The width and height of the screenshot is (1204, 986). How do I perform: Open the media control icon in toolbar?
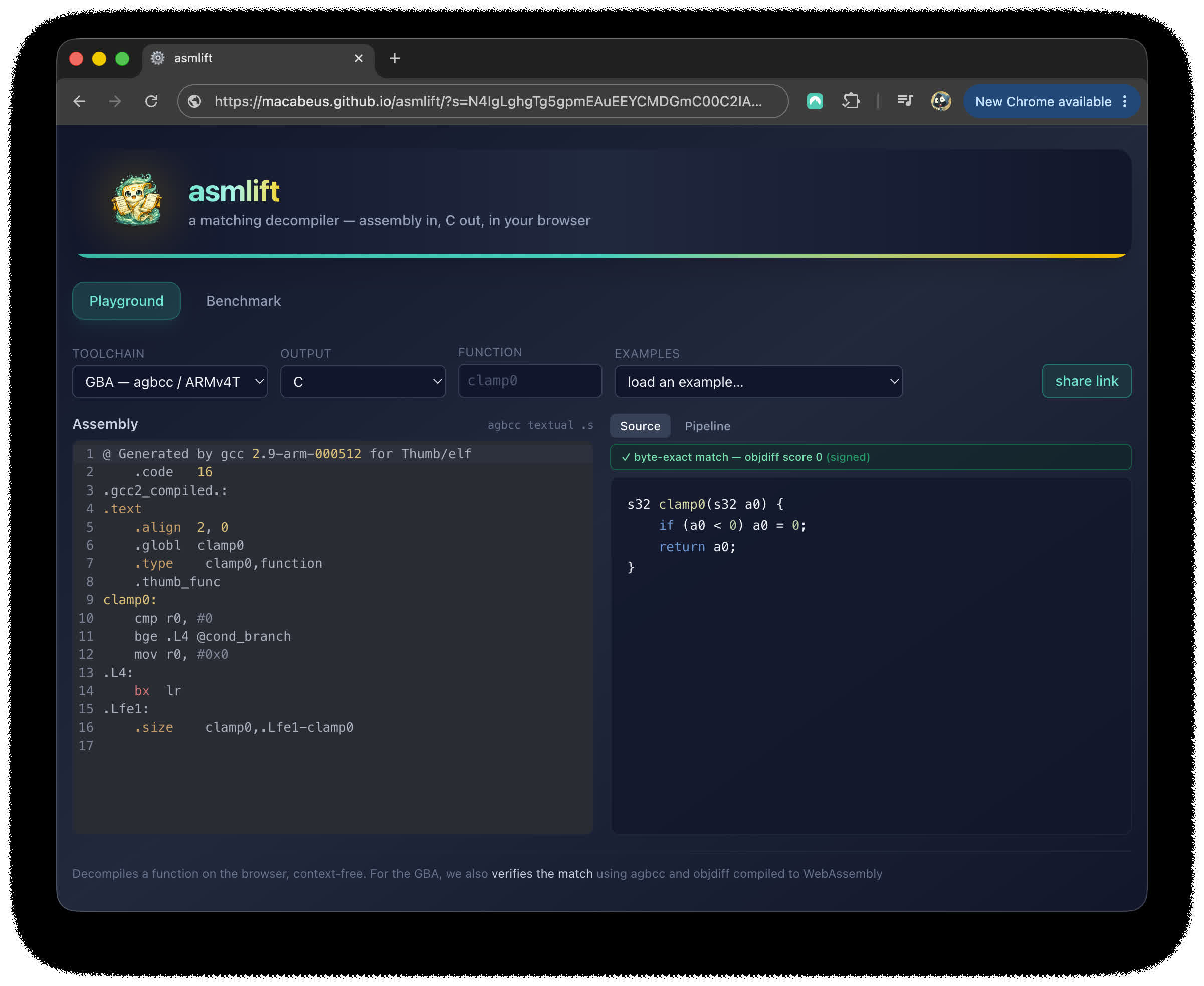[x=905, y=101]
